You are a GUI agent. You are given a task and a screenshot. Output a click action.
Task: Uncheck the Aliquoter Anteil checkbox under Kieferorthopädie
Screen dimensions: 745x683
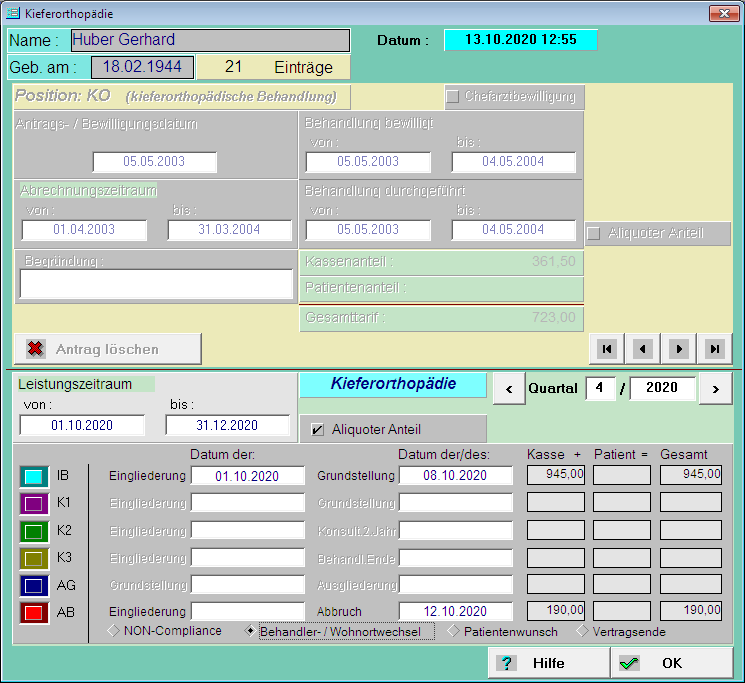[318, 430]
